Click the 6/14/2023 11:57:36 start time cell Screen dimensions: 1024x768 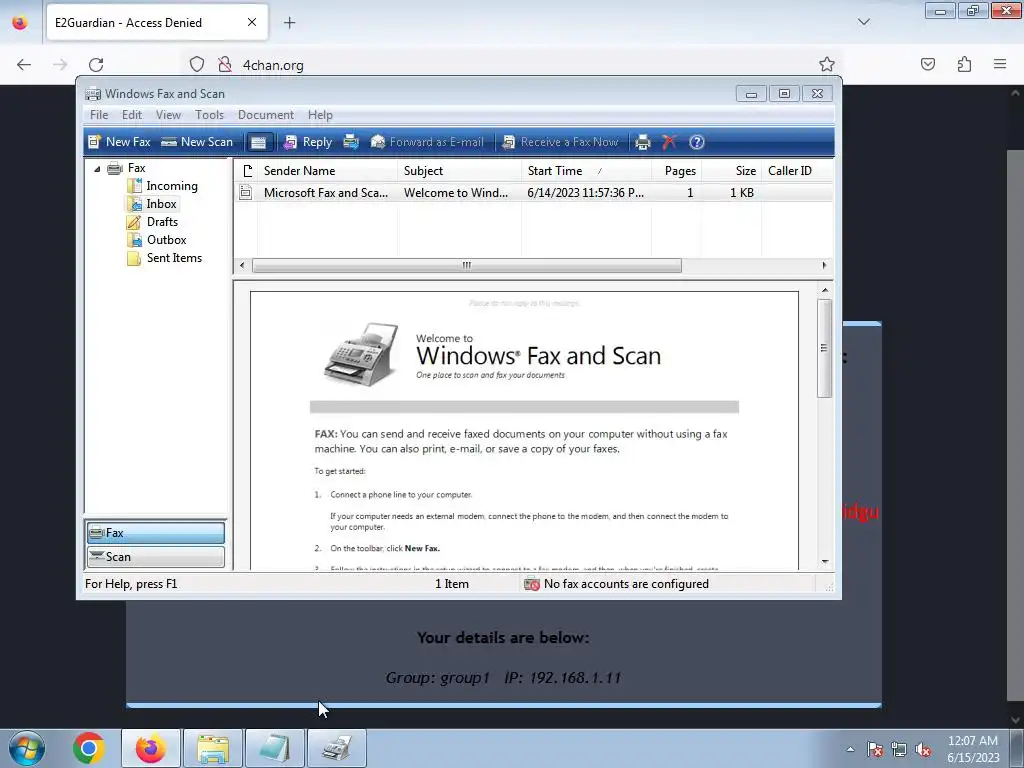586,193
